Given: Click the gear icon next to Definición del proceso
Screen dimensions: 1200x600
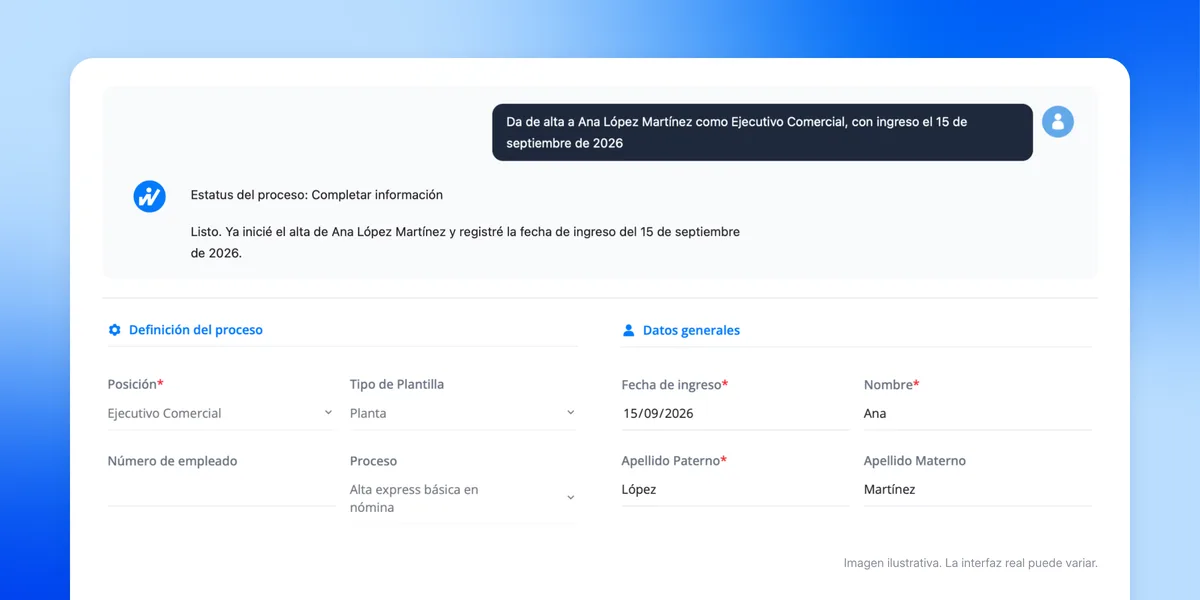Looking at the screenshot, I should [114, 330].
